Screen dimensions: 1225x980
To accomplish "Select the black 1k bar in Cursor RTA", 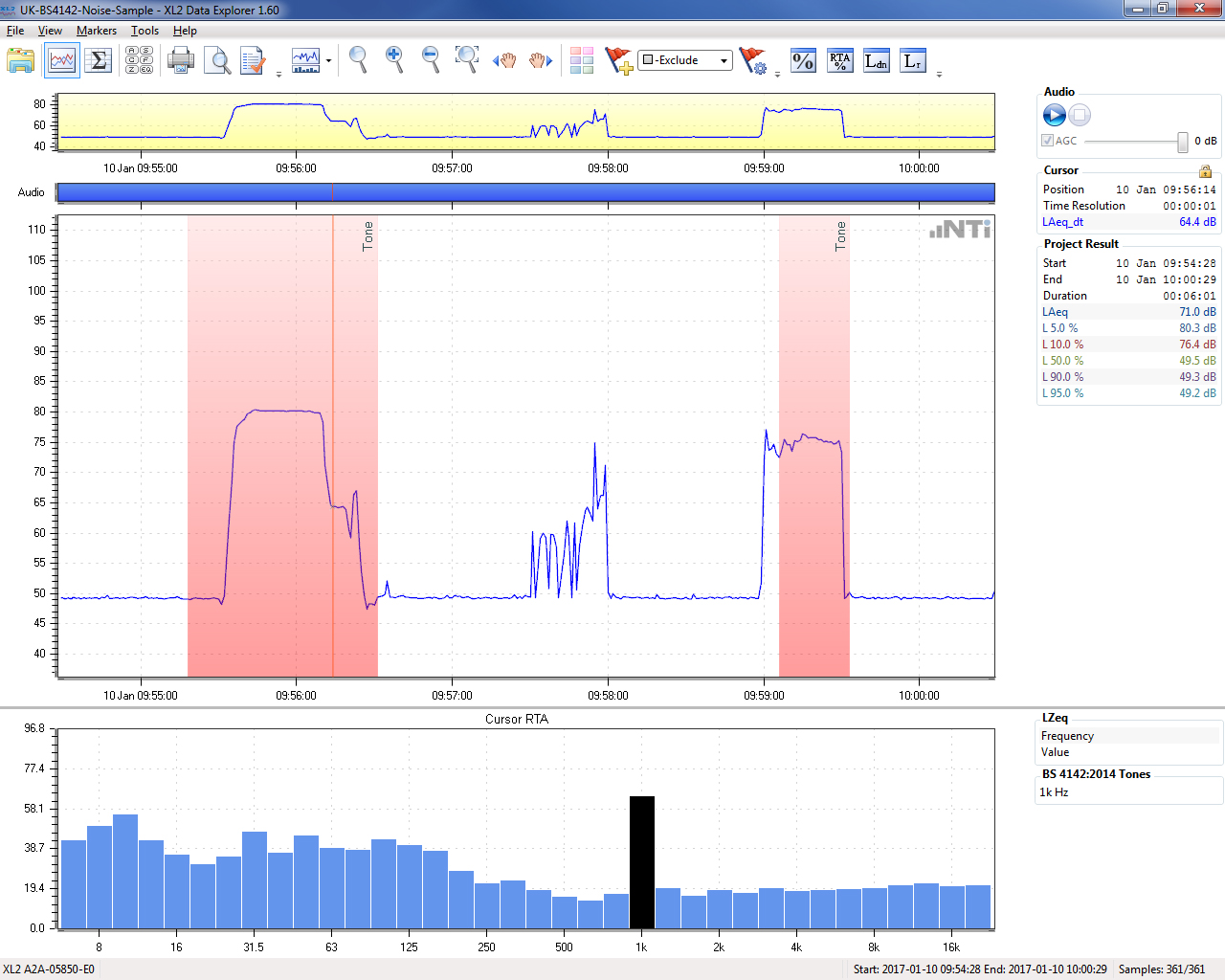I will click(641, 861).
